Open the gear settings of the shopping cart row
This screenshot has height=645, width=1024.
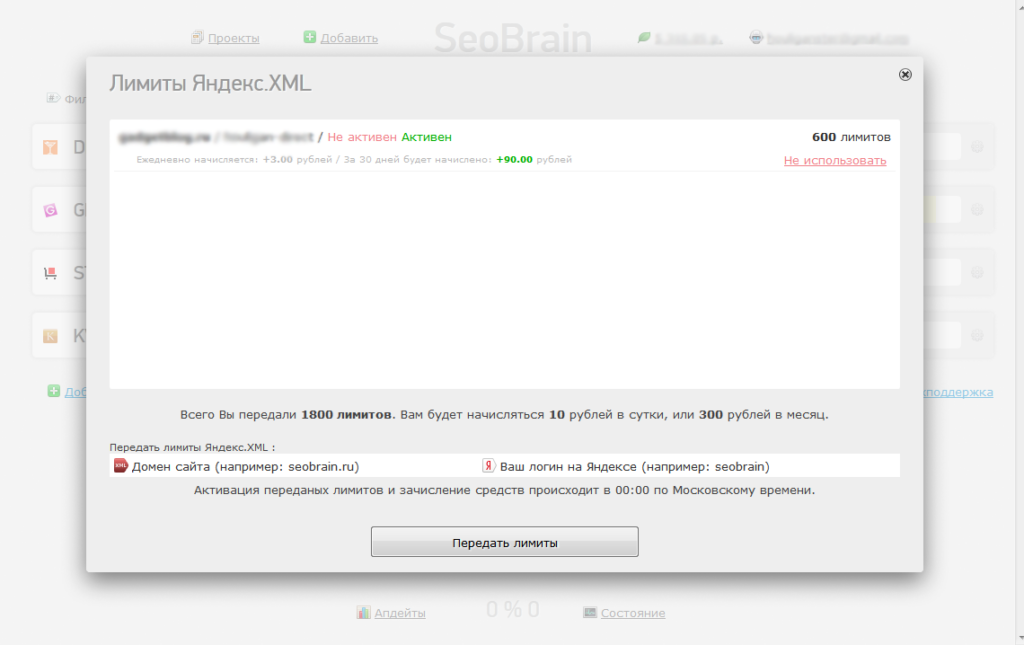[977, 273]
